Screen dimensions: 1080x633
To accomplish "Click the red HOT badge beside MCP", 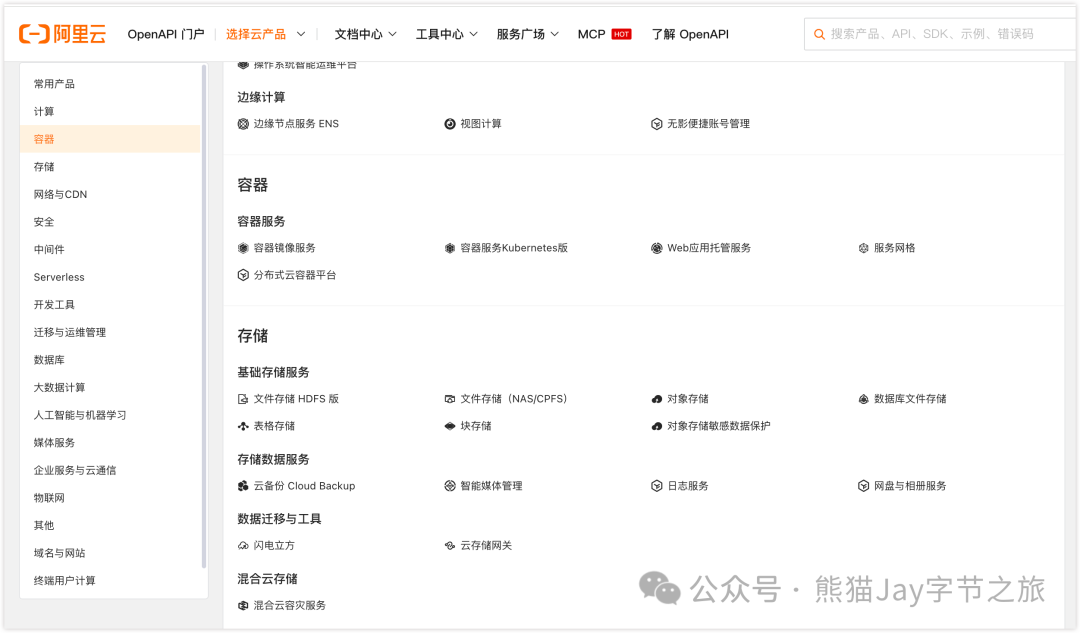I will tap(621, 34).
